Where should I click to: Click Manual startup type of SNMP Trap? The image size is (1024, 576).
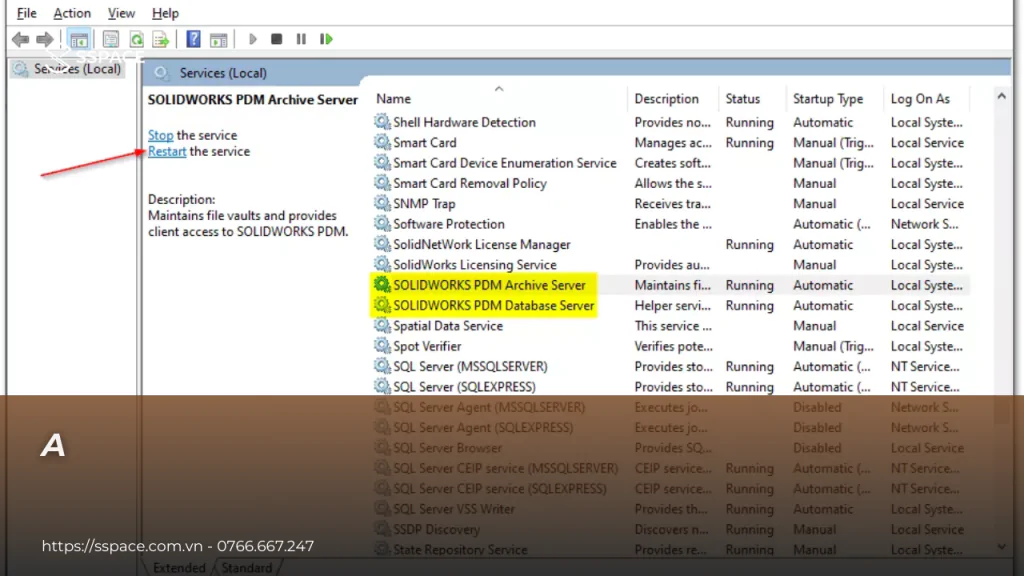pos(814,204)
